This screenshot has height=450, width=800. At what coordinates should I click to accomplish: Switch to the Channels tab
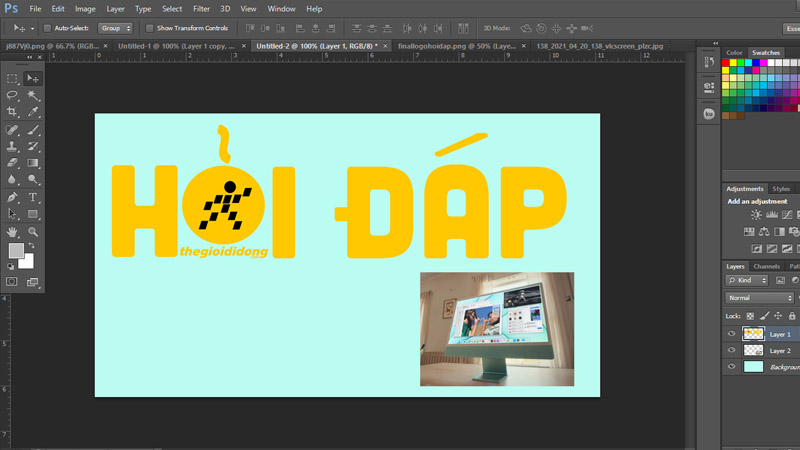[767, 267]
